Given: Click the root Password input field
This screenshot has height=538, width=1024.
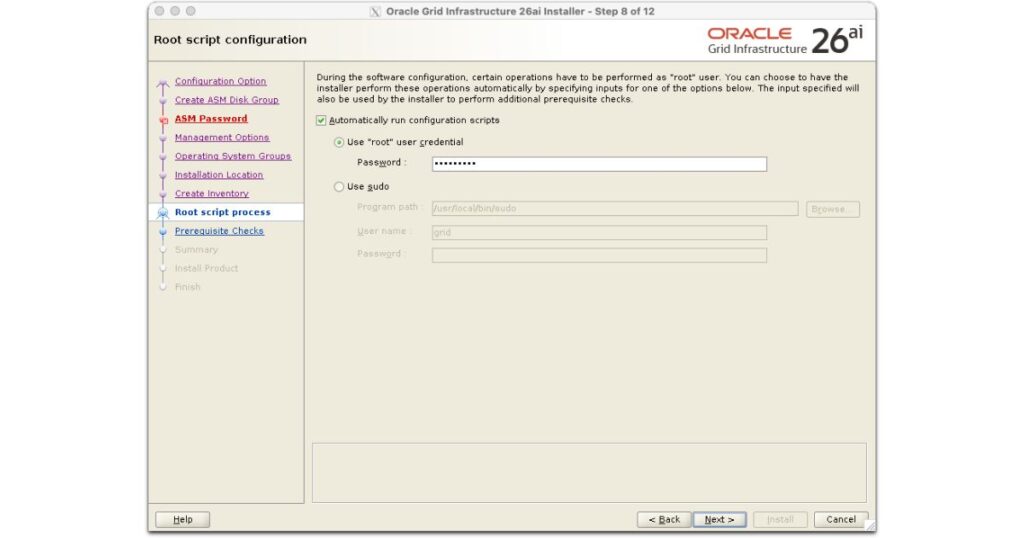Looking at the screenshot, I should (599, 164).
